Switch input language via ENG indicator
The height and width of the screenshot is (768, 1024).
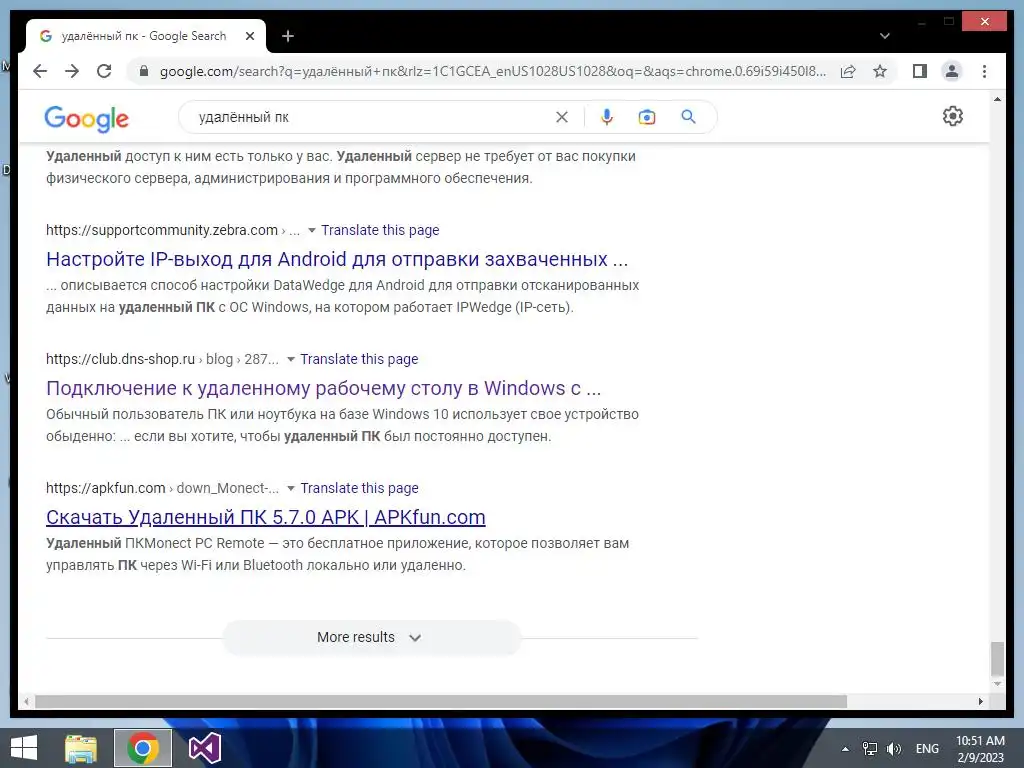coord(927,748)
